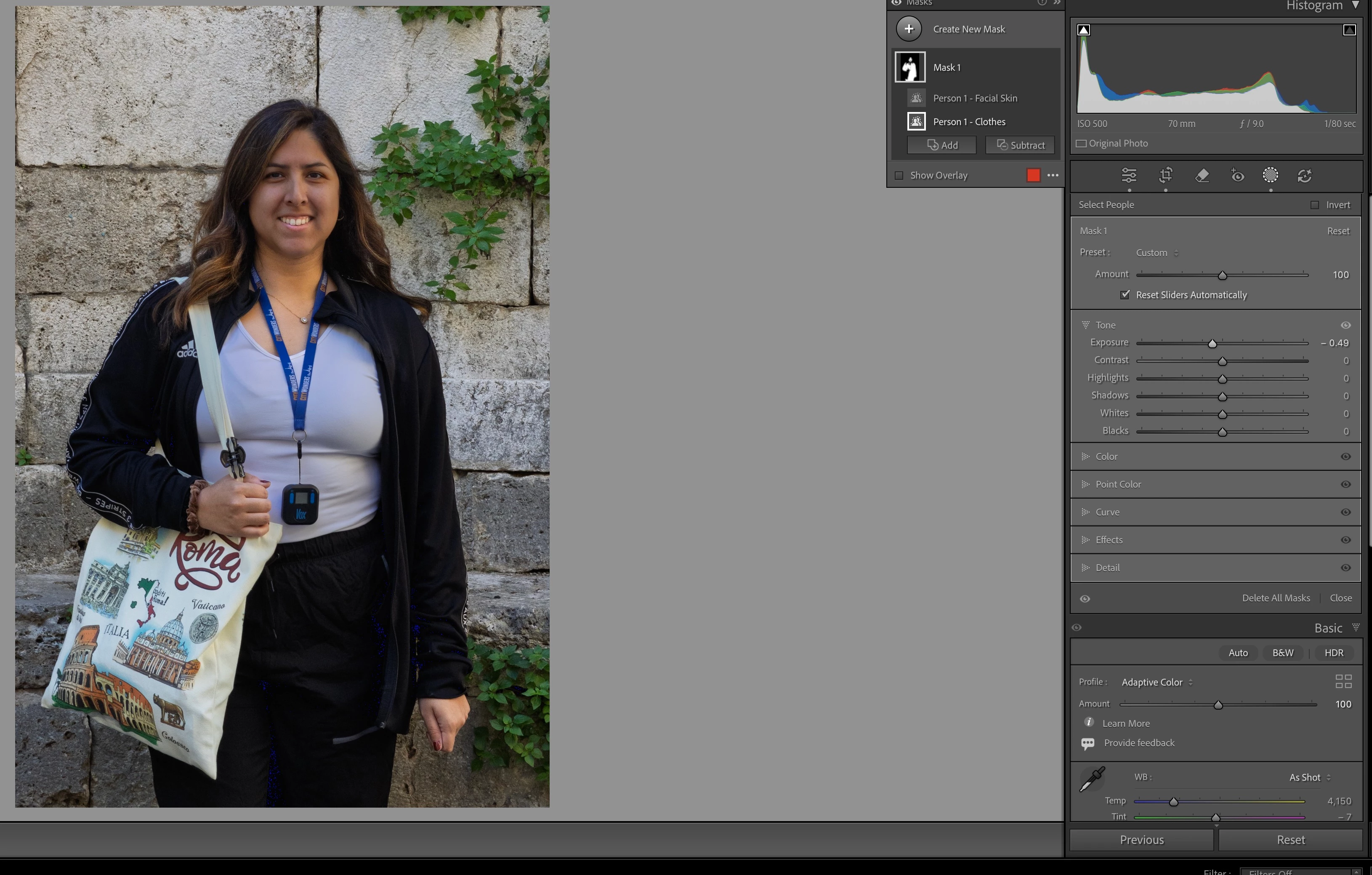This screenshot has width=1372, height=875.
Task: Toggle all masks visibility eye near Delete All Masks
Action: 1084,598
